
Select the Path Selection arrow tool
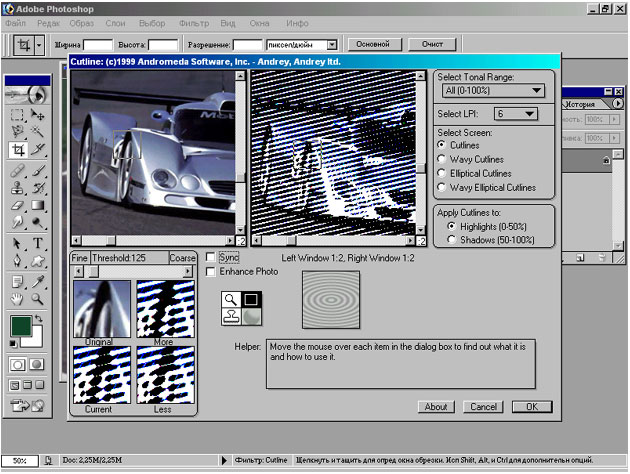pyautogui.click(x=17, y=243)
